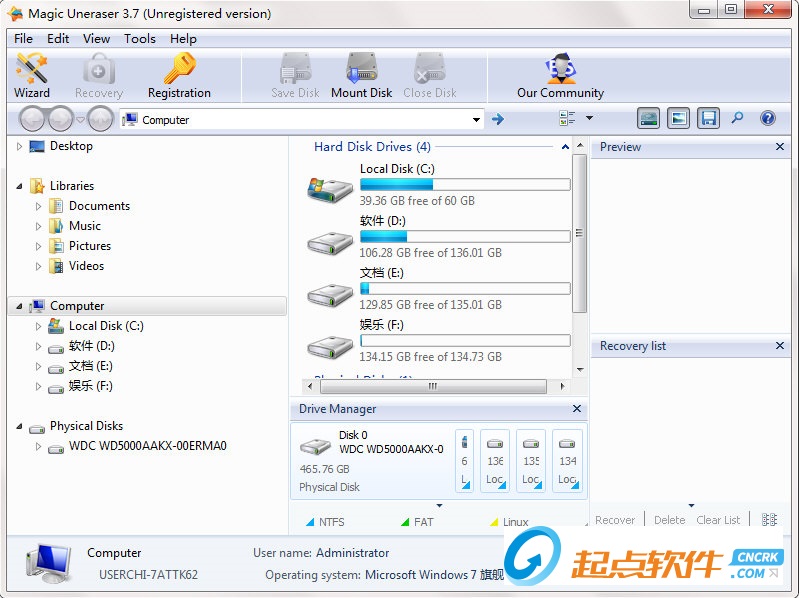Click the horizontal scrollbar thumb in drive list
Image resolution: width=799 pixels, height=598 pixels.
[x=433, y=386]
